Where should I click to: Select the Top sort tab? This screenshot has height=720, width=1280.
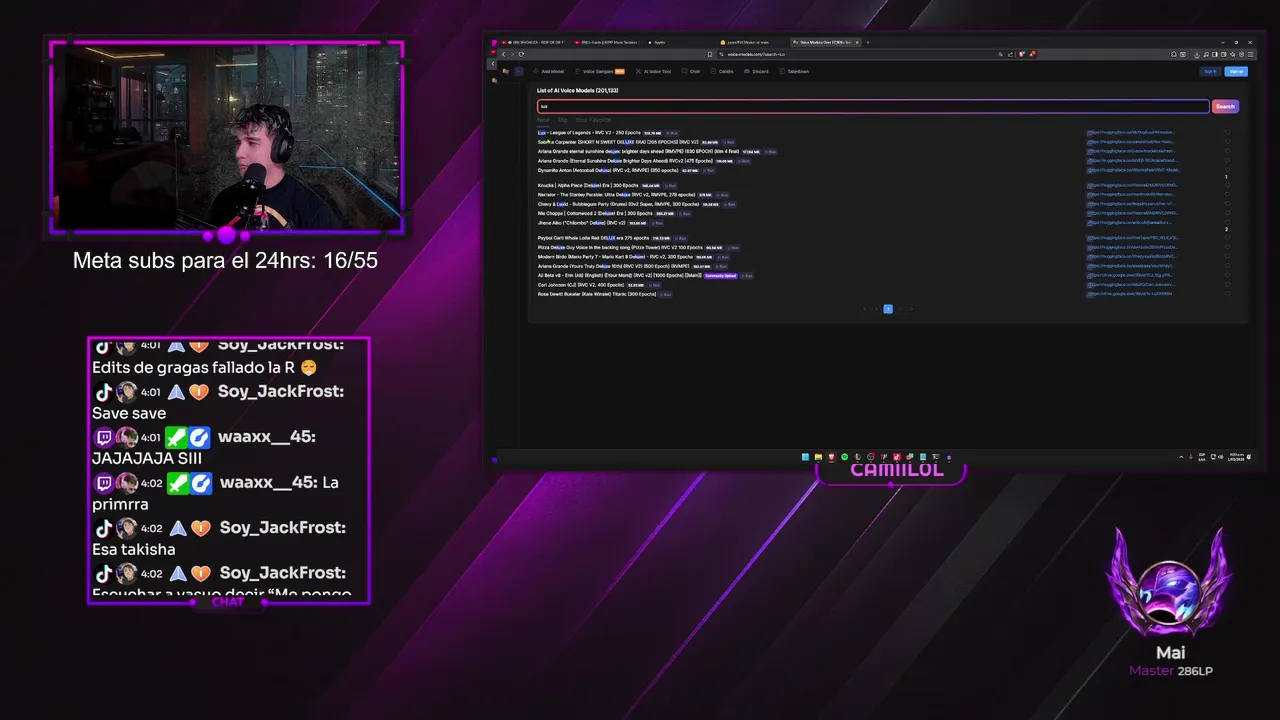(x=563, y=120)
